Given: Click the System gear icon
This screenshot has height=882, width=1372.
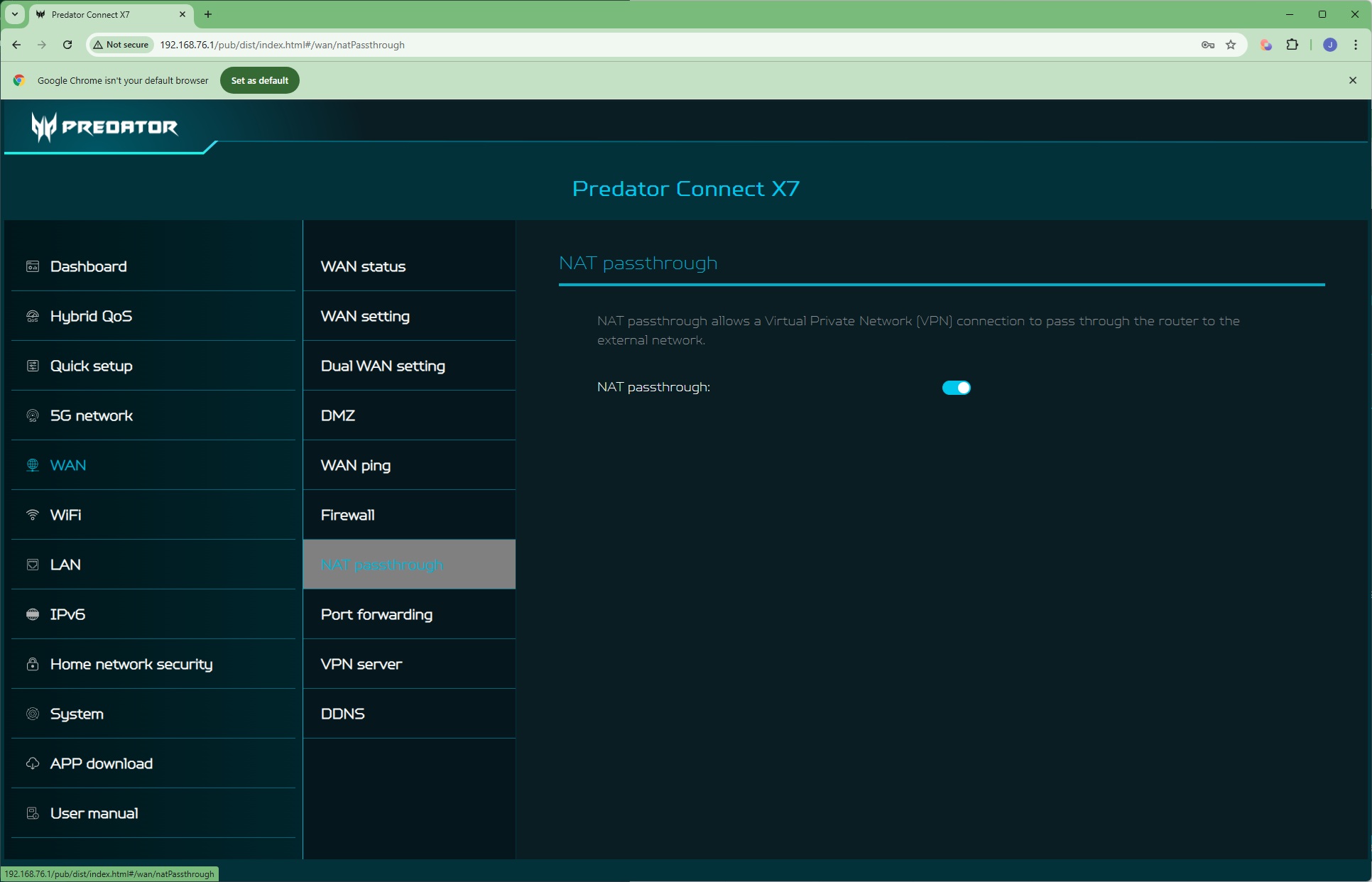Looking at the screenshot, I should pos(33,714).
